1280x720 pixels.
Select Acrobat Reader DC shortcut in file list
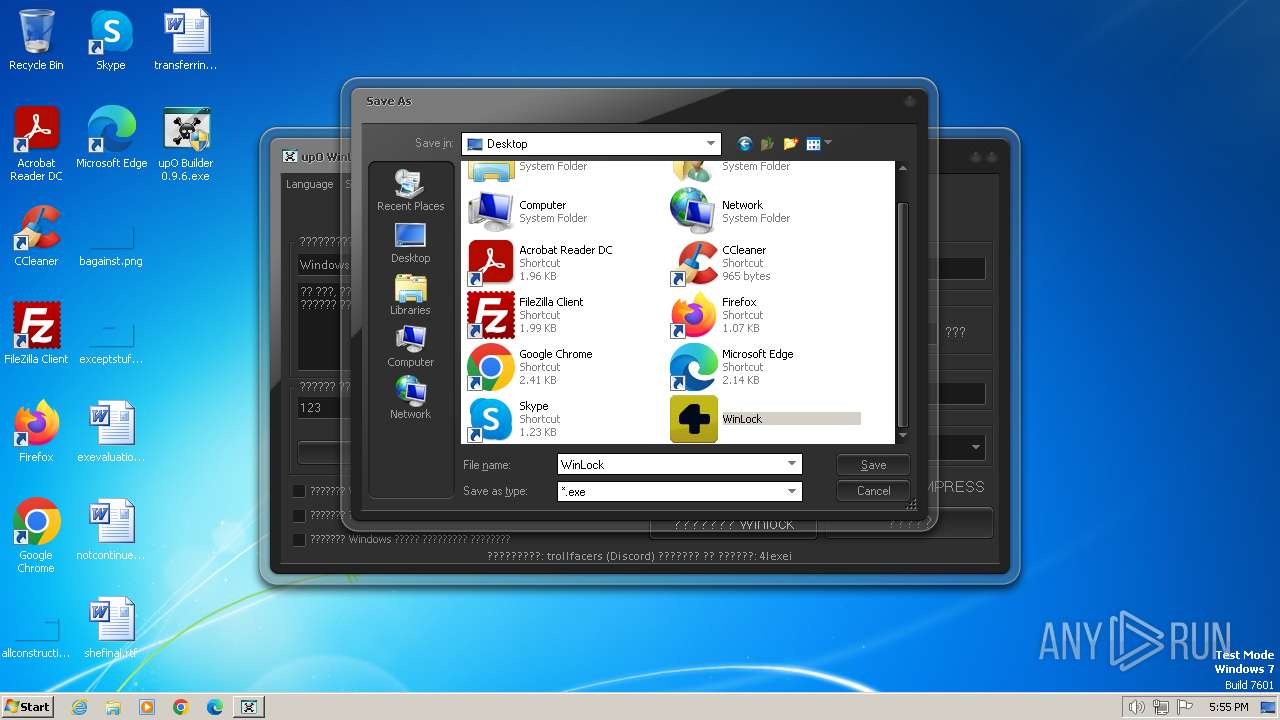click(x=541, y=262)
